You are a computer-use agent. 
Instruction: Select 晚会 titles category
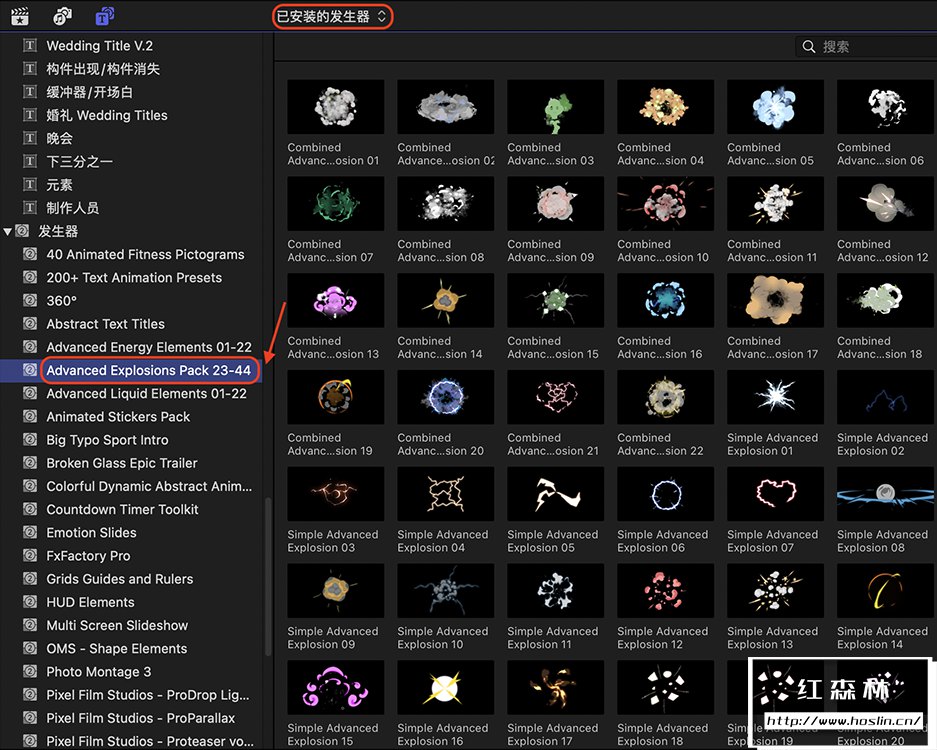pyautogui.click(x=131, y=139)
